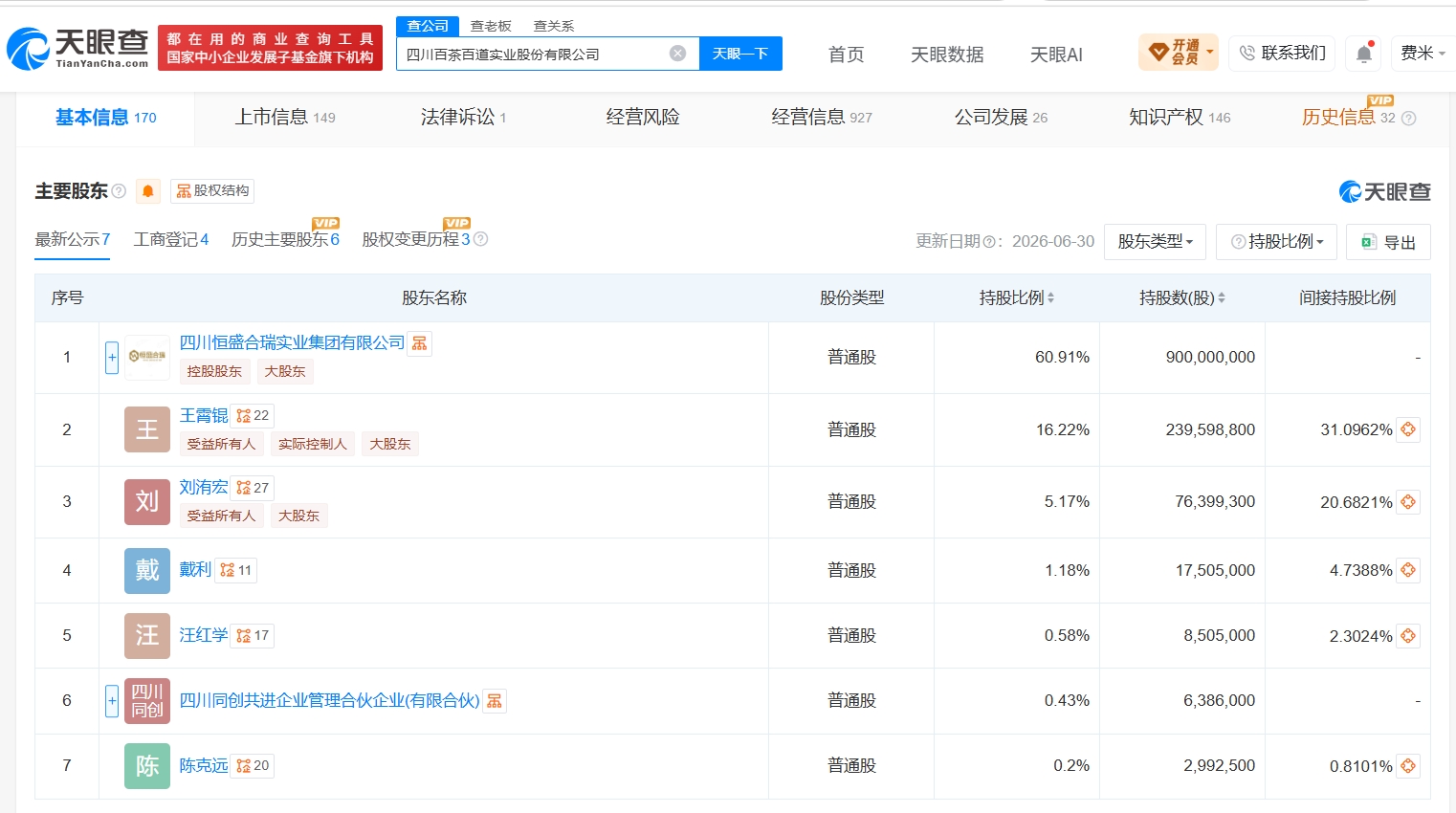Switch to the 经营信息 tab
The image size is (1456, 813).
[822, 118]
